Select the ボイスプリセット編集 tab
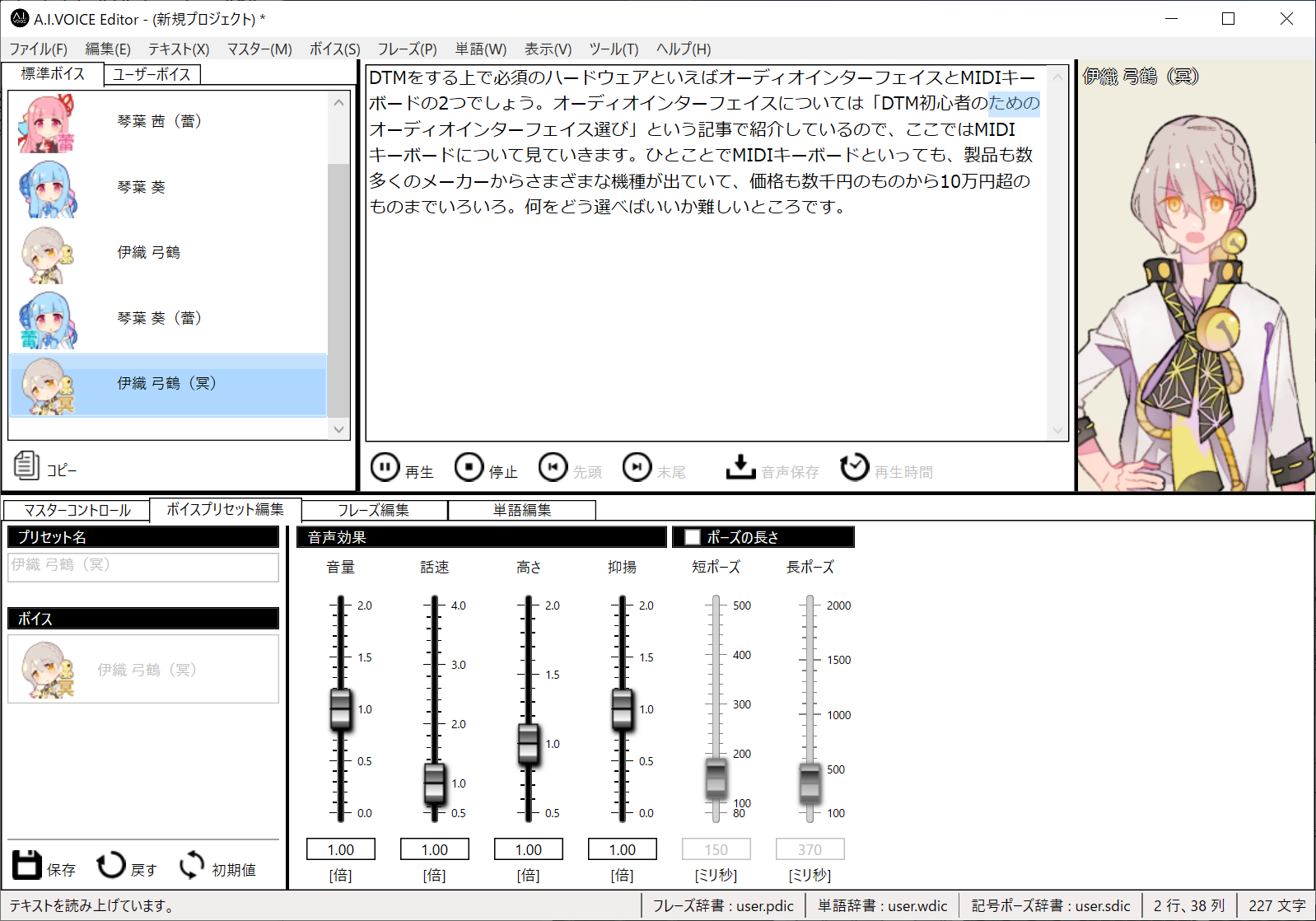This screenshot has height=921, width=1316. point(225,509)
